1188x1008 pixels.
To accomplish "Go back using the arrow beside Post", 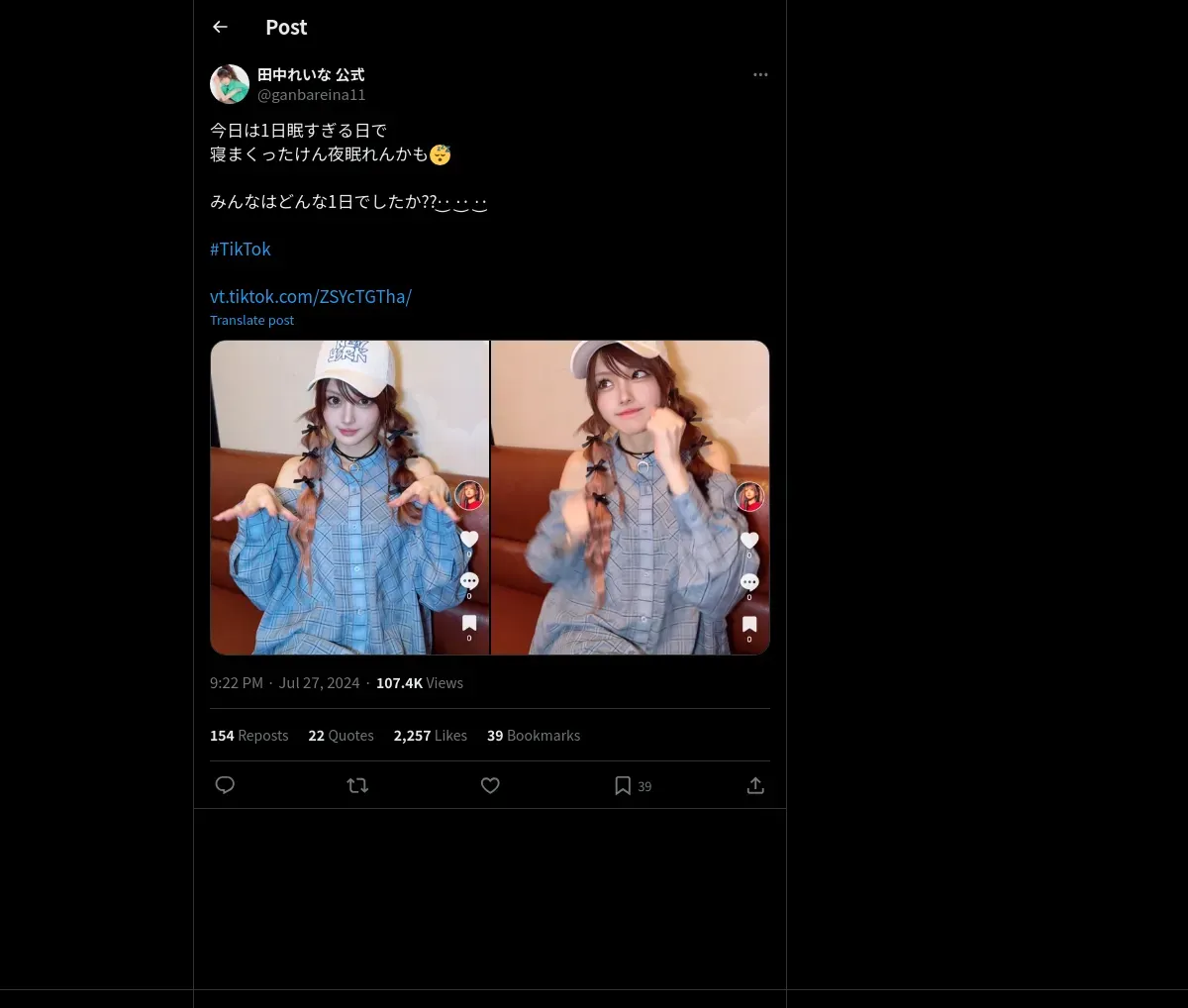I will point(220,28).
